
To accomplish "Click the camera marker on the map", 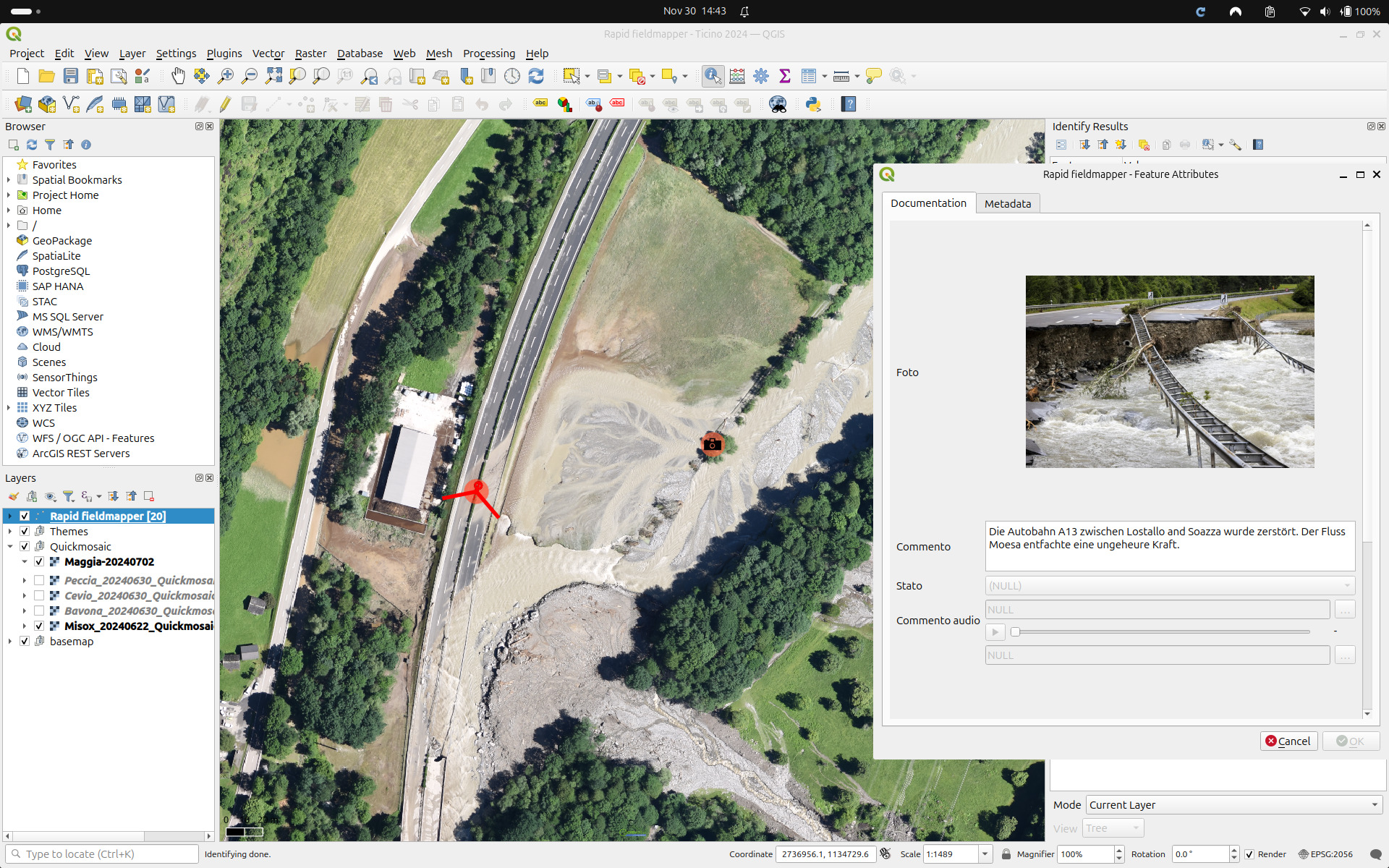I will pyautogui.click(x=713, y=444).
